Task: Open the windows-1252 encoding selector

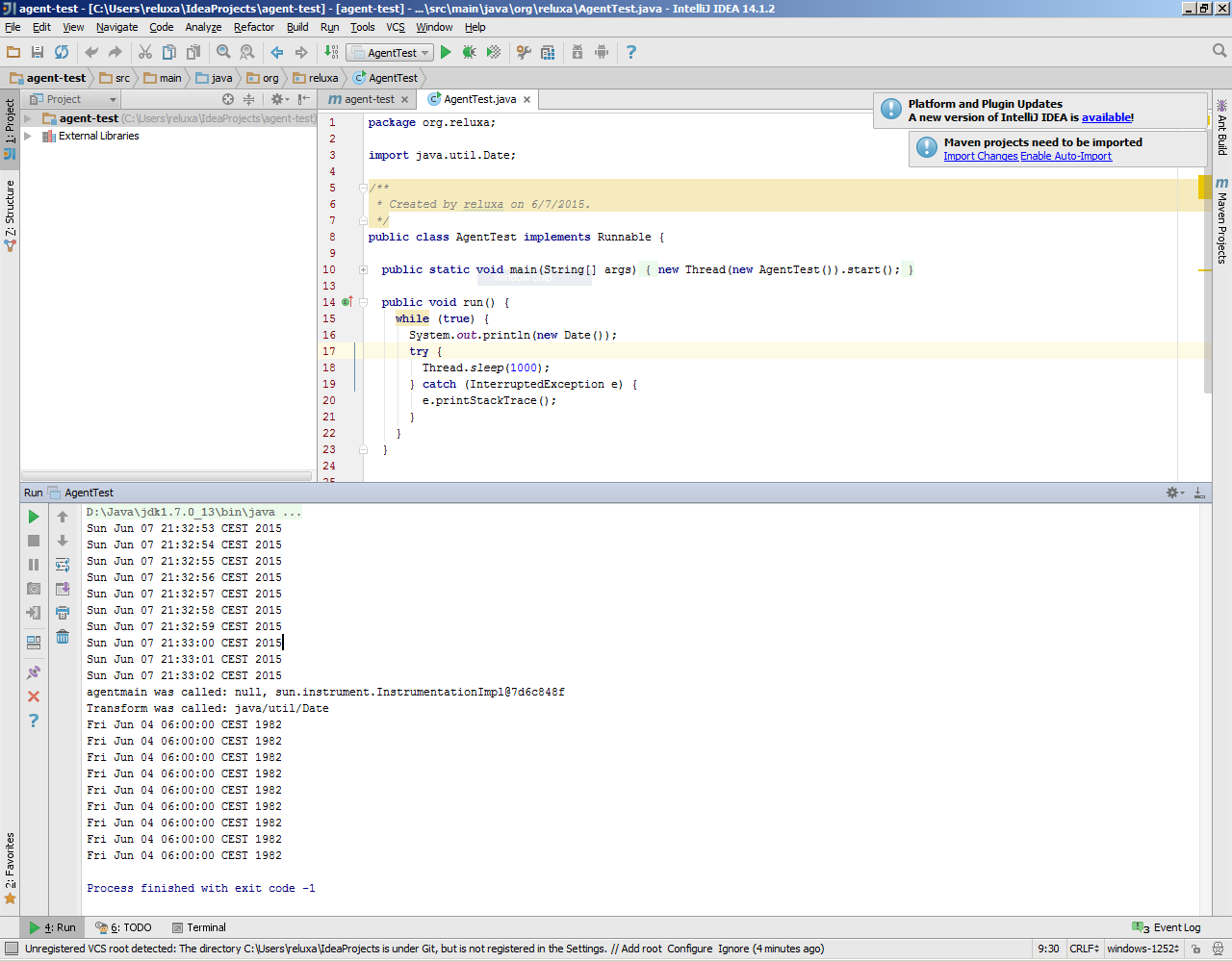Action: (x=1143, y=949)
